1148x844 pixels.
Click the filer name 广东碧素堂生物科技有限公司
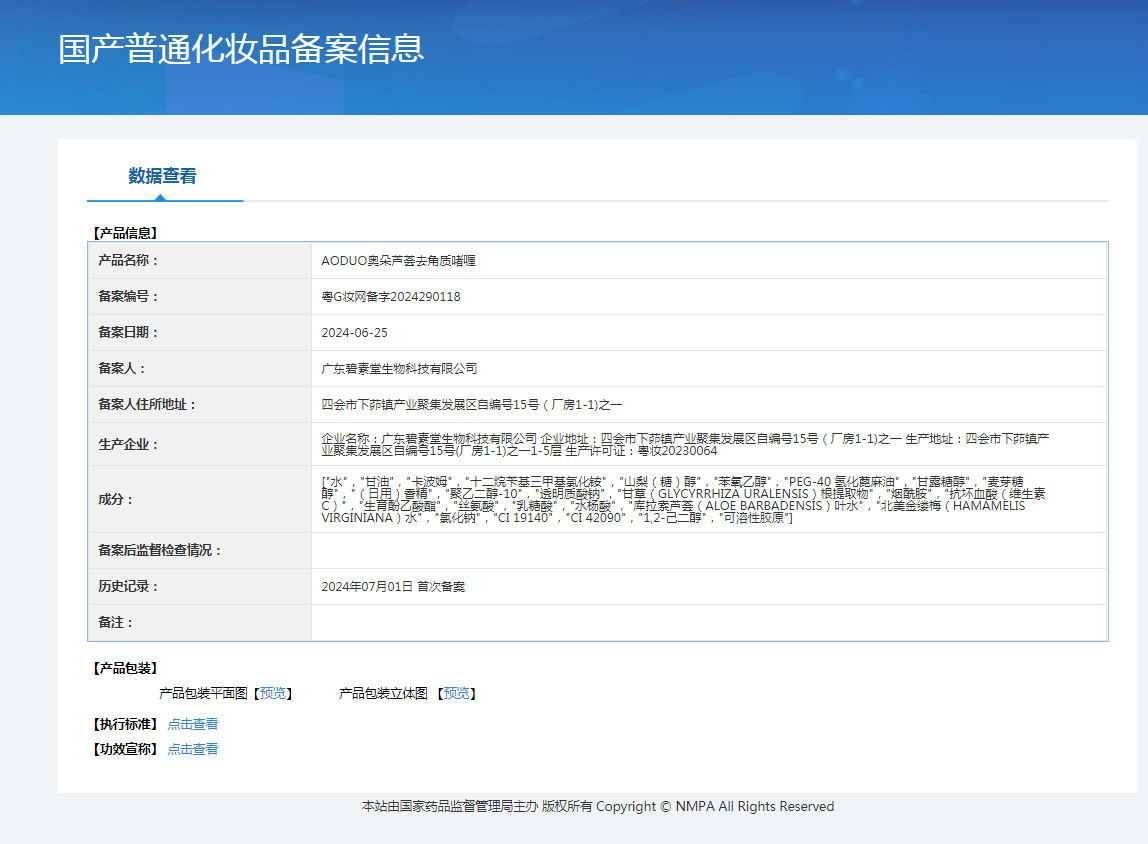[x=399, y=369]
